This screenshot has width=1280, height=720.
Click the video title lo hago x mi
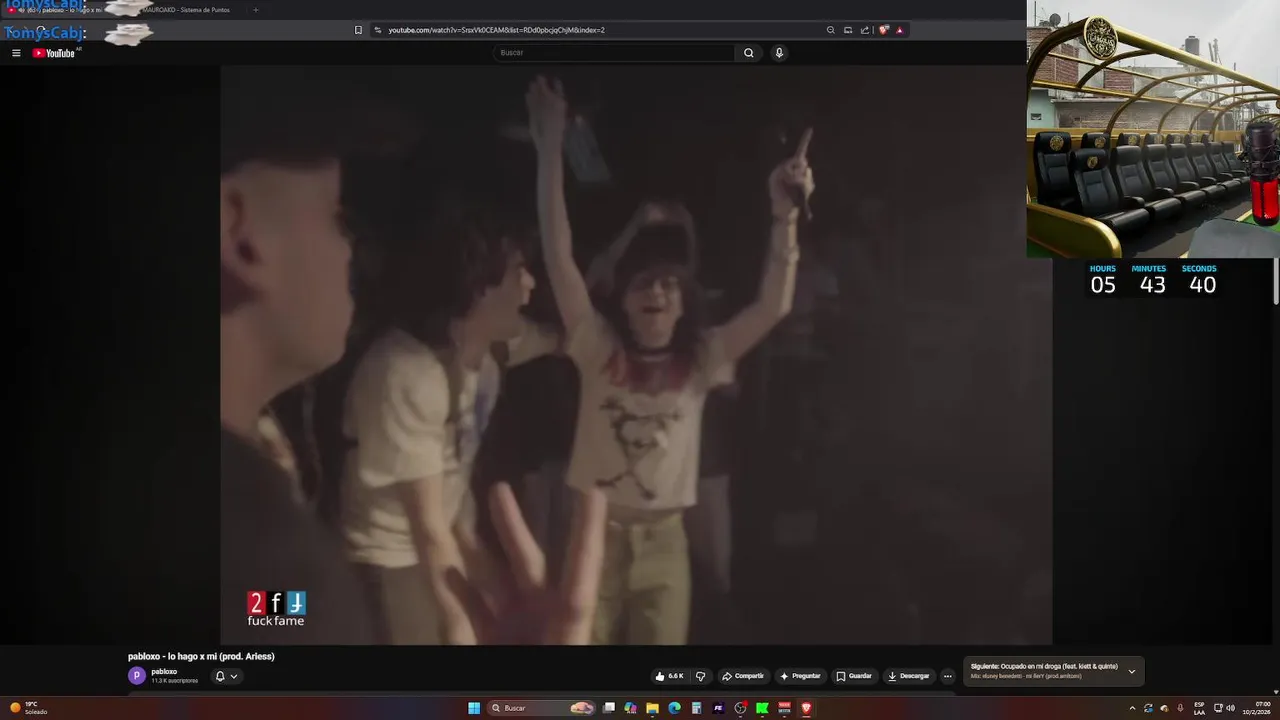click(201, 656)
